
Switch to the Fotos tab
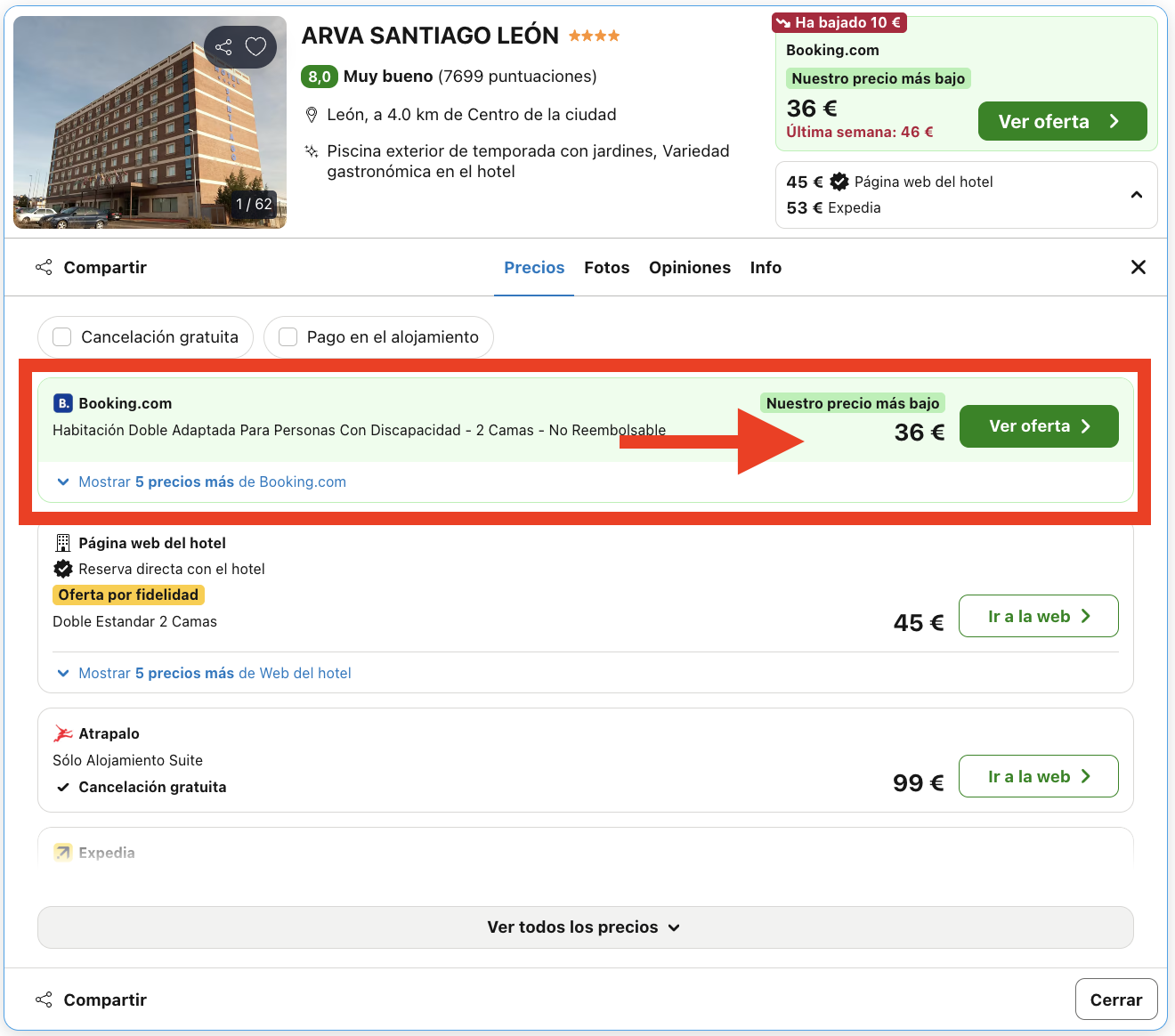pos(606,267)
